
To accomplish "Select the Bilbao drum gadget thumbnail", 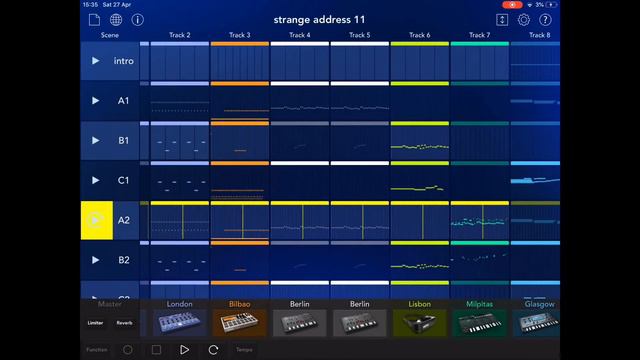I will pos(240,323).
